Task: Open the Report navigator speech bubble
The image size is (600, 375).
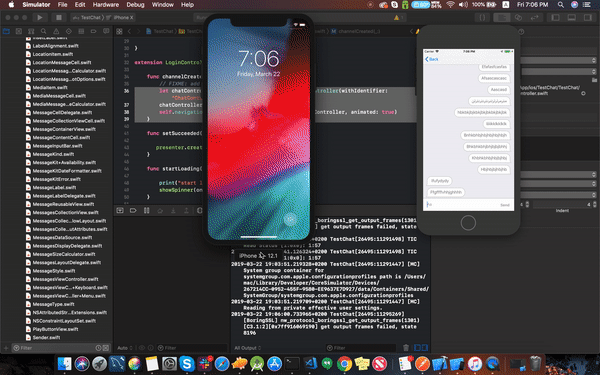Action: [x=106, y=31]
